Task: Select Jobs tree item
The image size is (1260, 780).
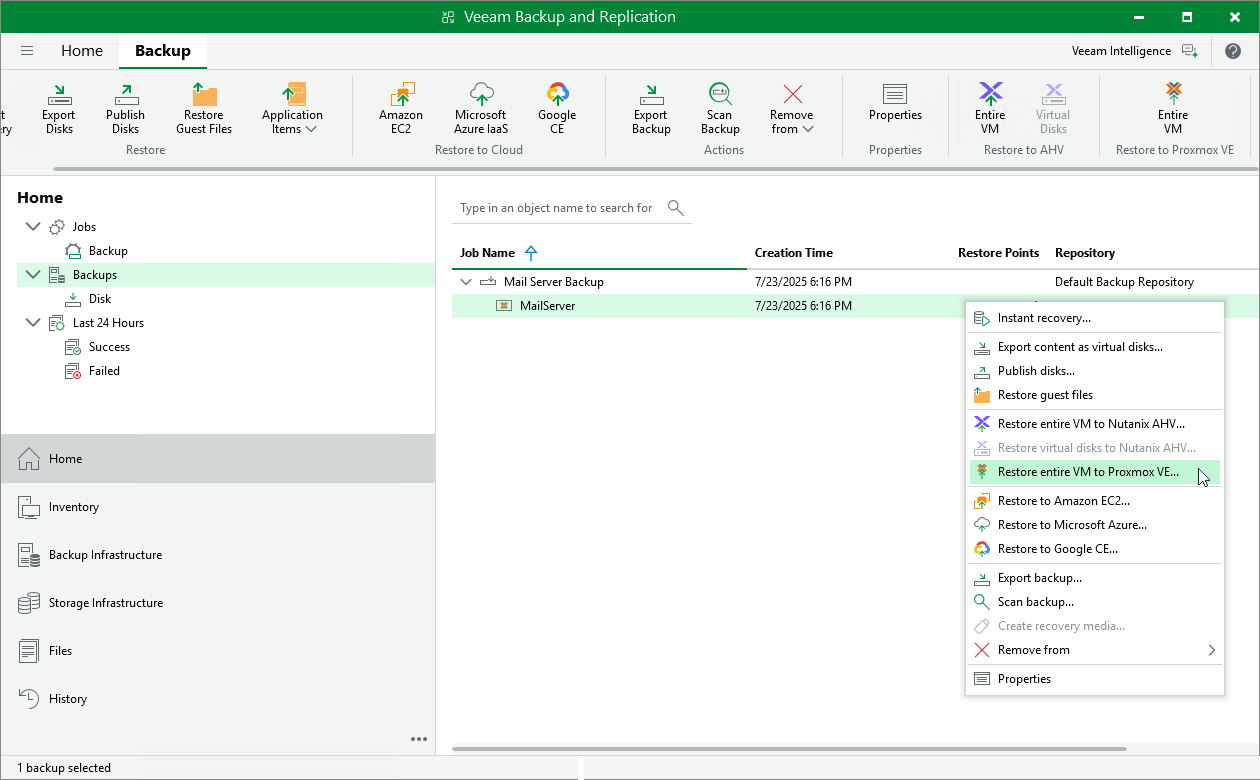Action: [84, 227]
